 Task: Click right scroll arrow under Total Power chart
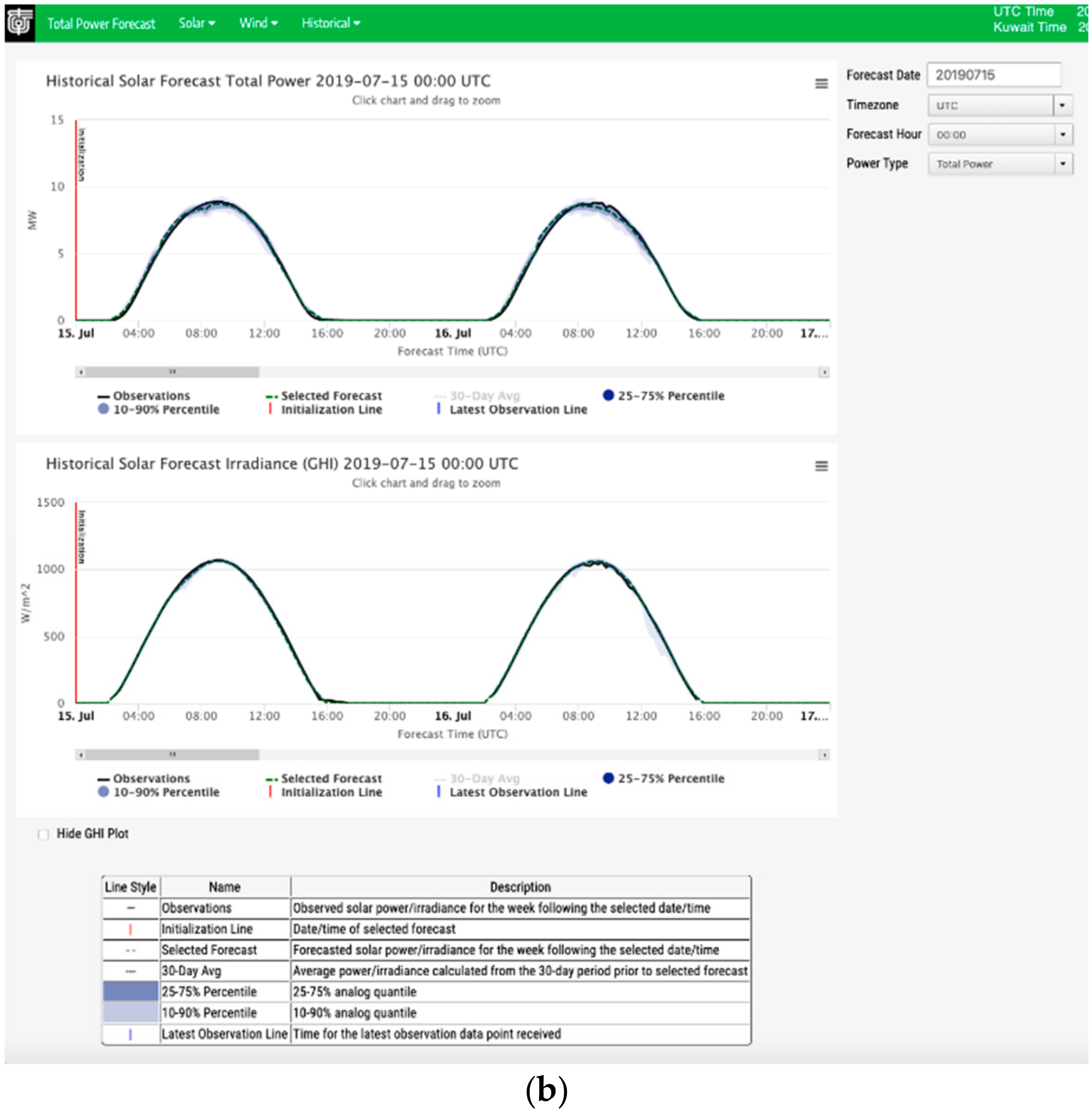coord(823,372)
